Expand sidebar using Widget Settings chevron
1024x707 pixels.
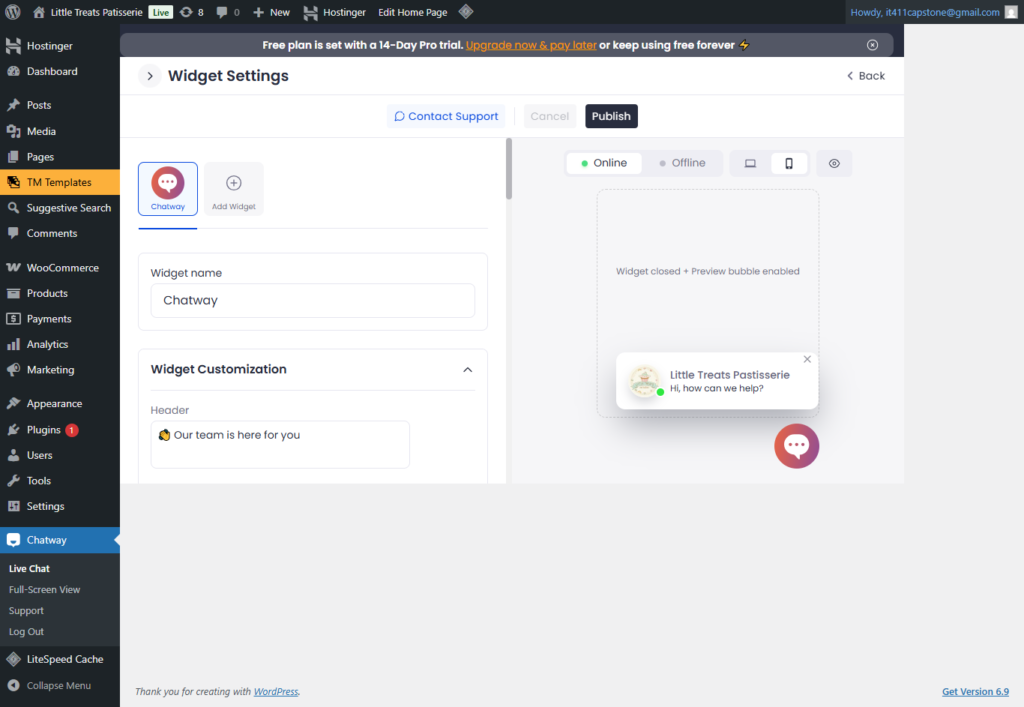click(x=149, y=76)
